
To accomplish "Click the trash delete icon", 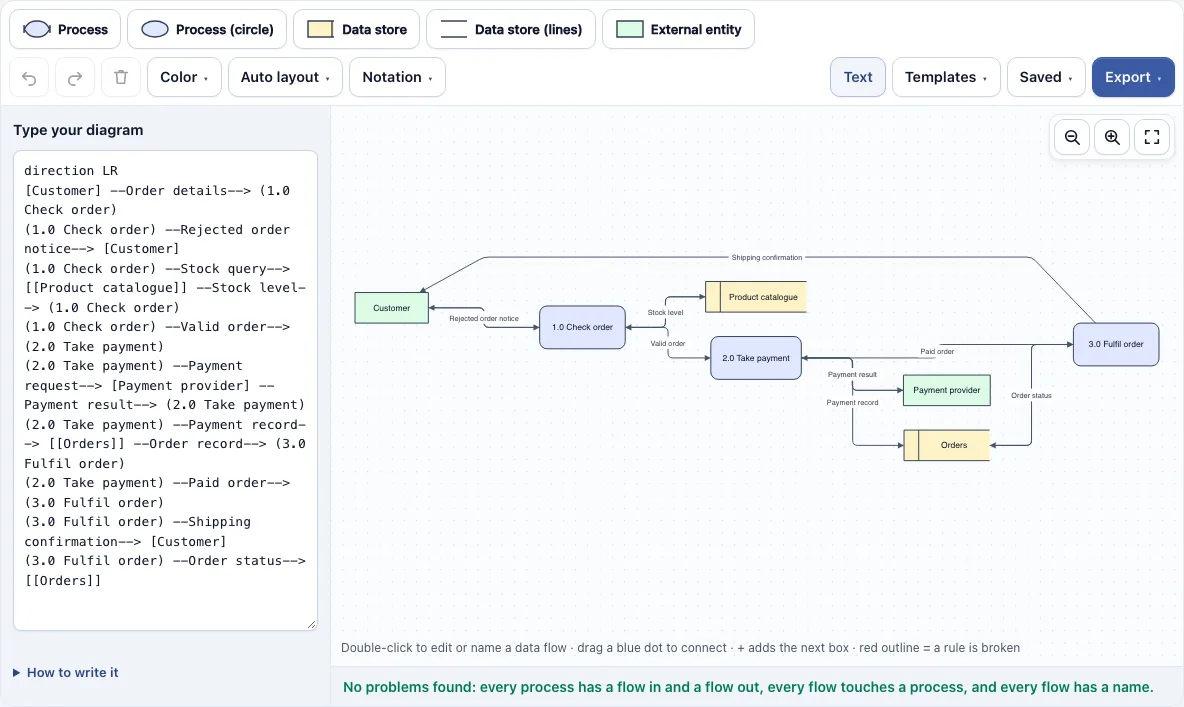I will [x=121, y=77].
